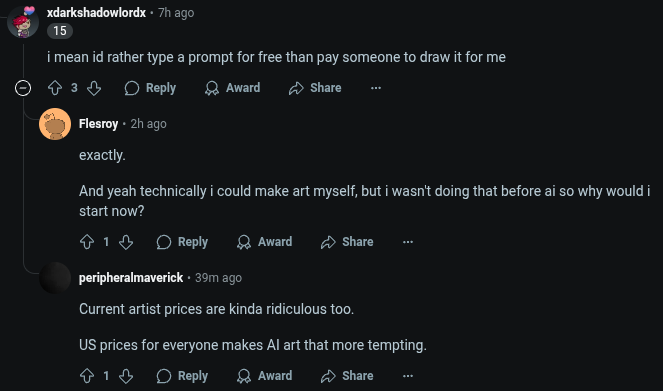Share xdarkshadowlordx's comment
The height and width of the screenshot is (391, 663).
[x=315, y=88]
